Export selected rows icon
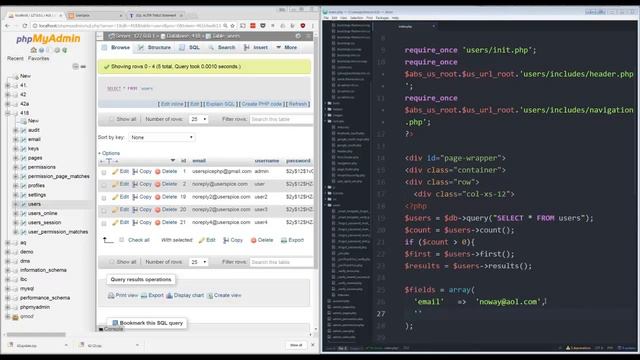The height and width of the screenshot is (360, 640). 284,240
